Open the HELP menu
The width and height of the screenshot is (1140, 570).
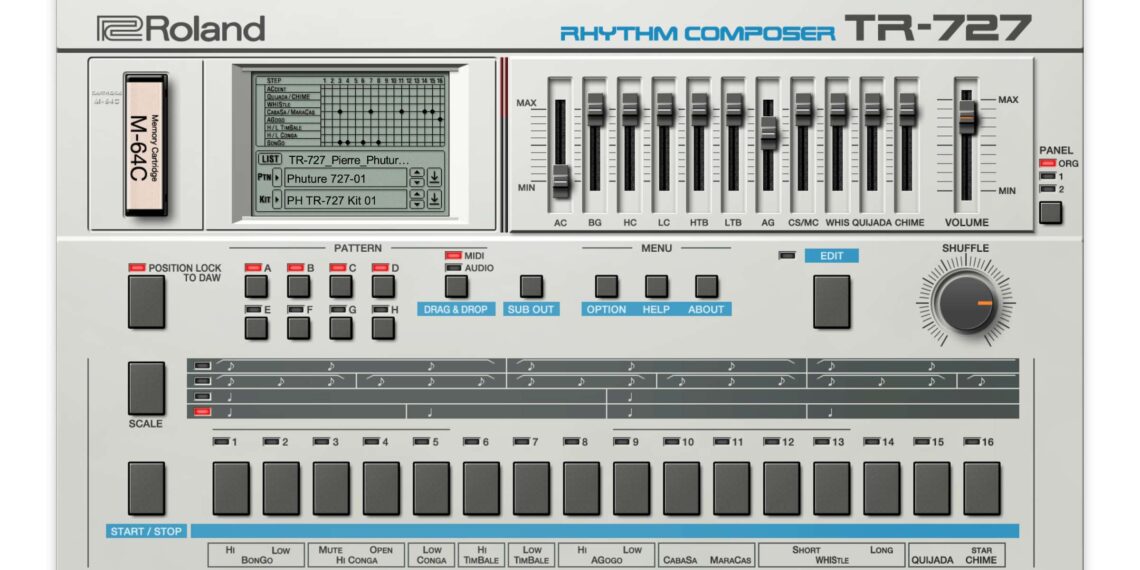[656, 286]
